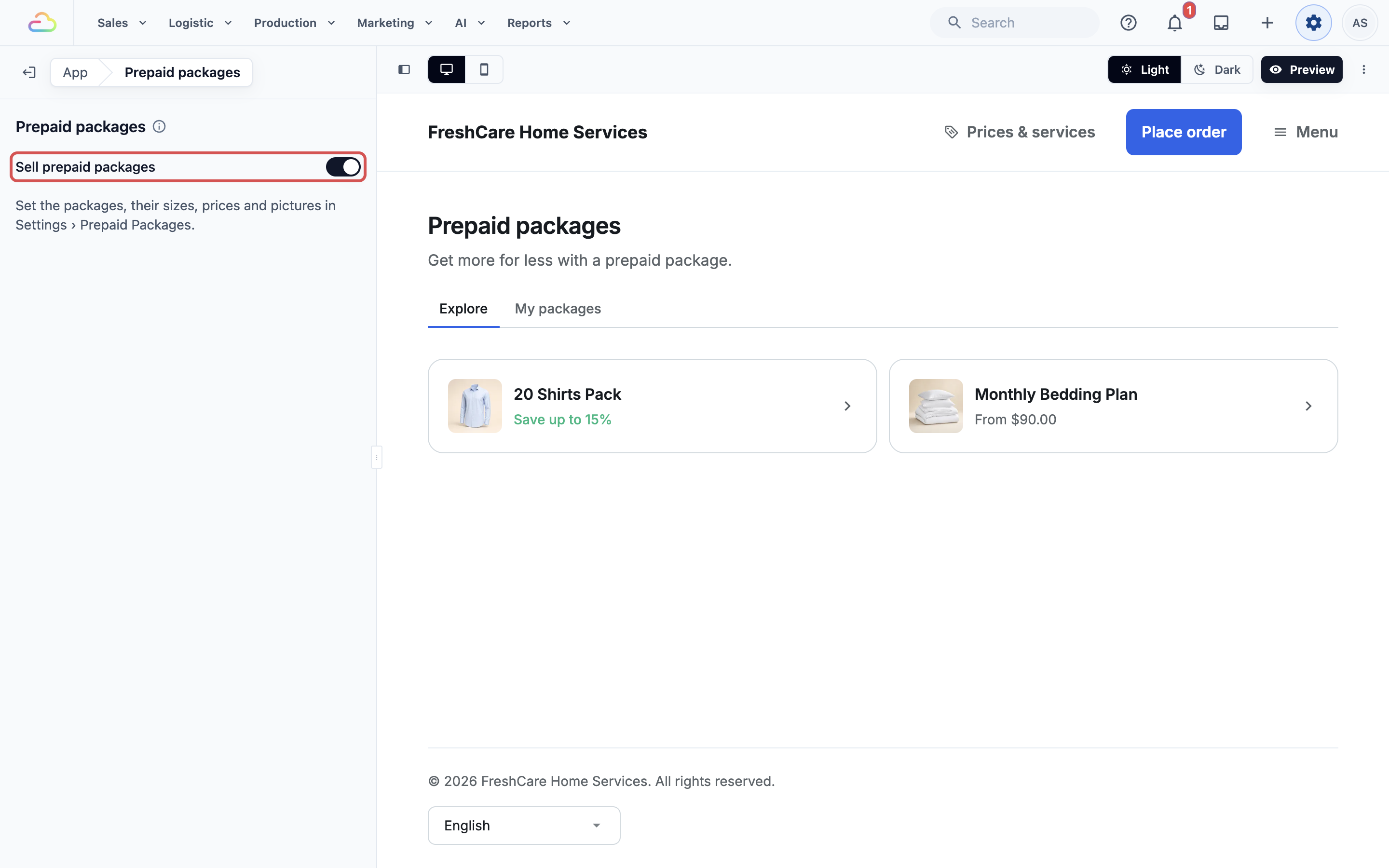Switch to mobile preview icon

(484, 69)
